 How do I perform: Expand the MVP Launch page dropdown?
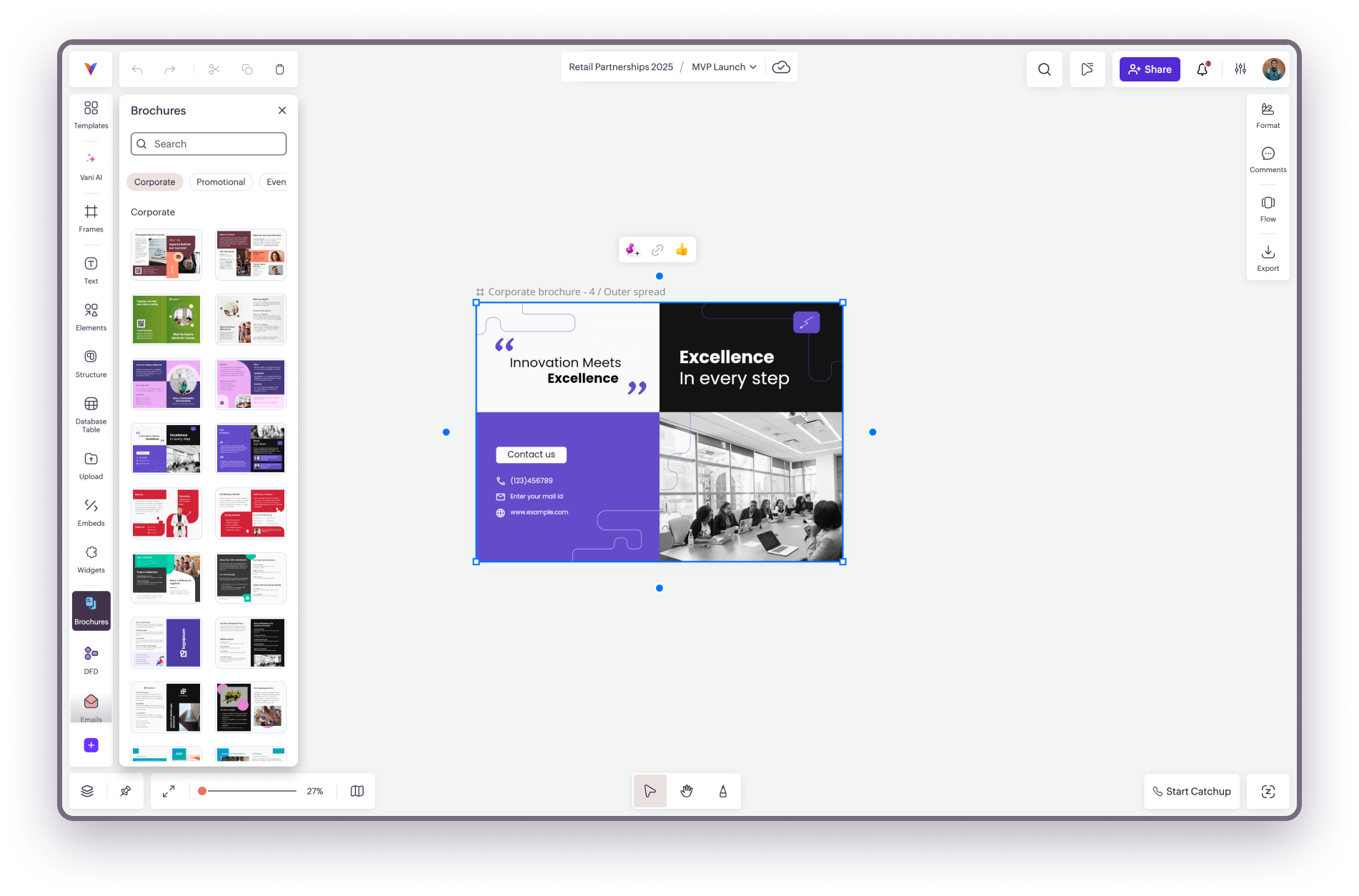pyautogui.click(x=724, y=67)
